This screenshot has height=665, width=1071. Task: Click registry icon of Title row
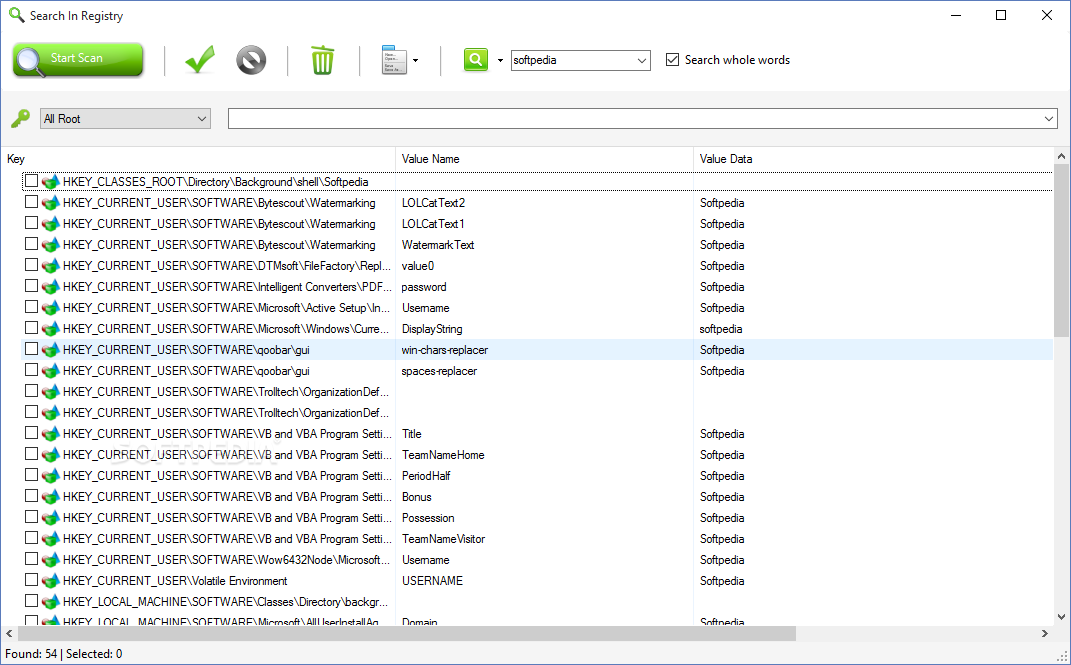click(x=51, y=434)
